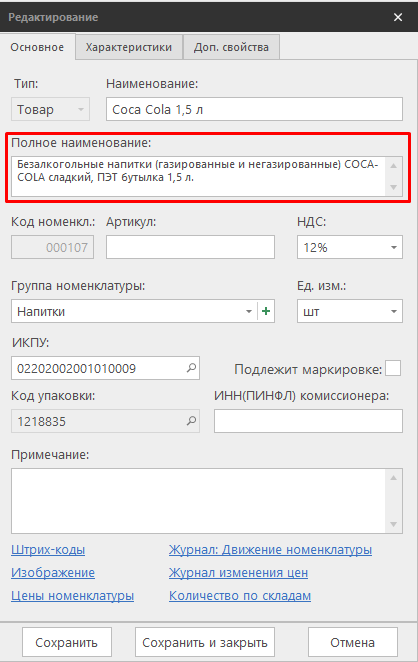Open the НДС 12% dropdown
This screenshot has width=418, height=662.
(x=350, y=247)
